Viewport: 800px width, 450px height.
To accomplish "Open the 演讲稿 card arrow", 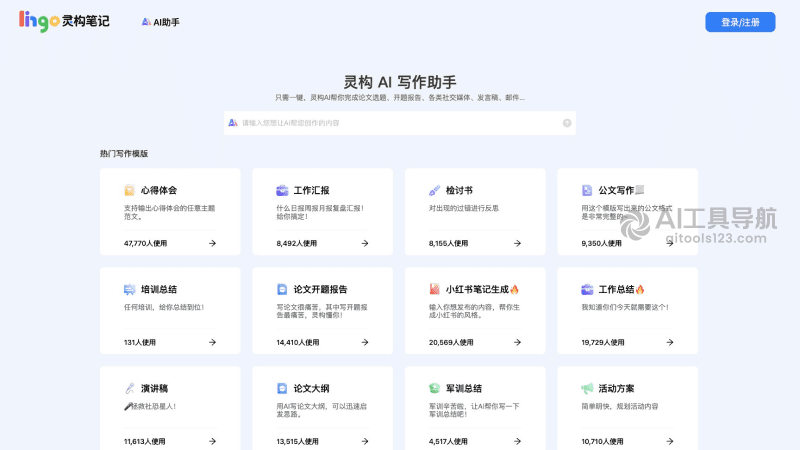I will click(x=212, y=441).
